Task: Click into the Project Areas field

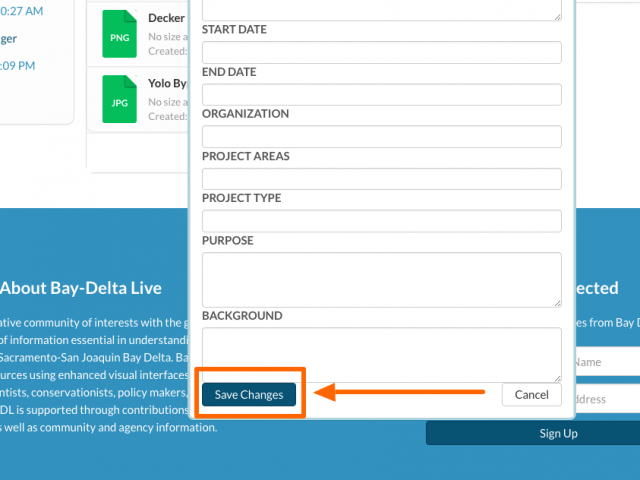Action: pos(381,179)
